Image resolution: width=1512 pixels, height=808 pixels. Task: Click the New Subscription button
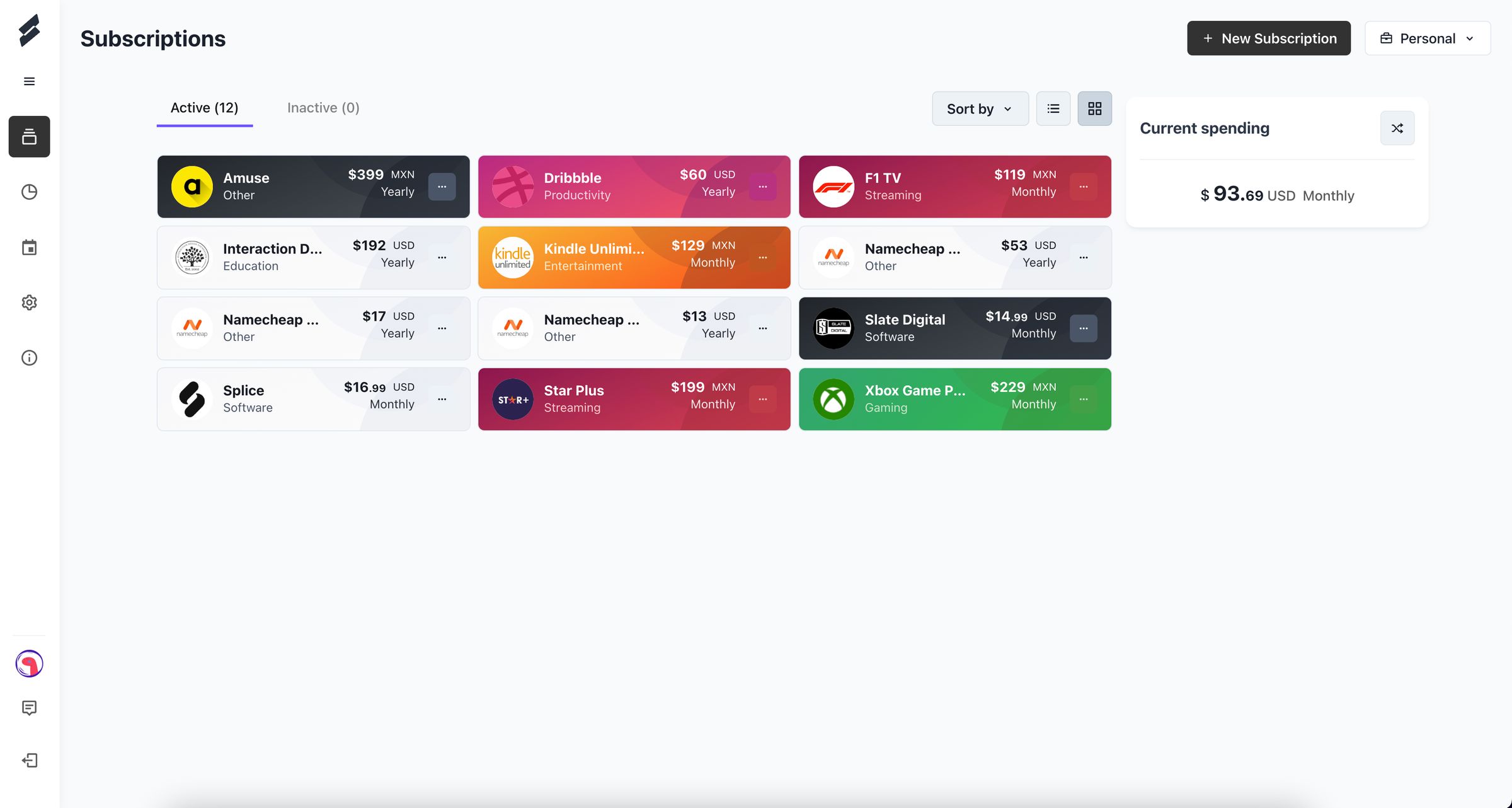pyautogui.click(x=1268, y=38)
